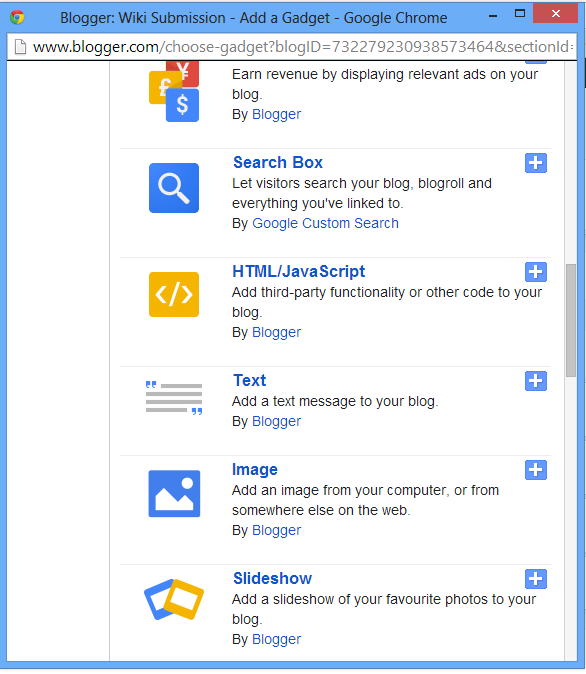
Task: Add the Image gadget with plus button
Action: 536,470
